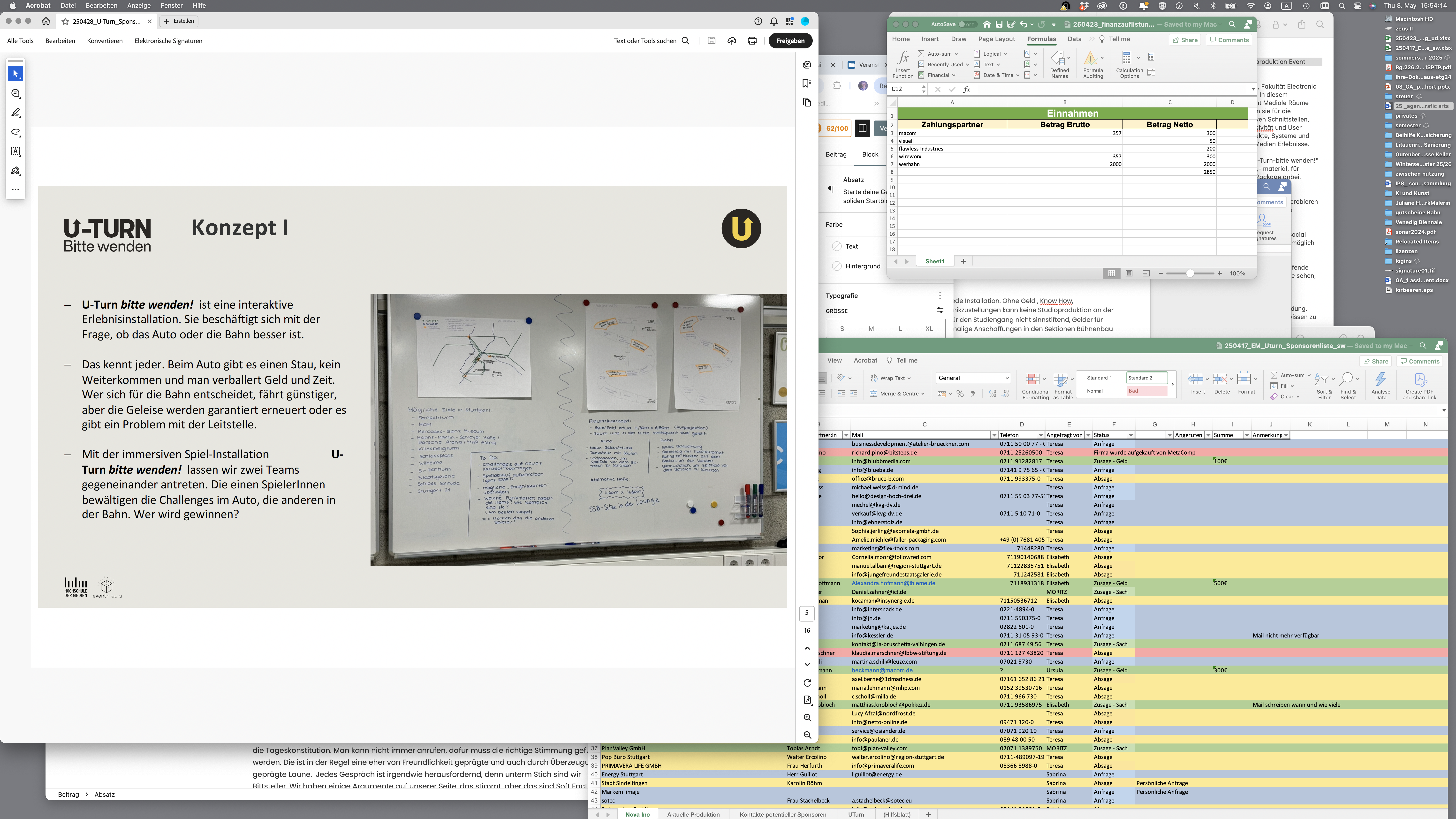The height and width of the screenshot is (819, 1456).
Task: Click Analyse Data in the sponsor list Excel
Action: 1380,386
